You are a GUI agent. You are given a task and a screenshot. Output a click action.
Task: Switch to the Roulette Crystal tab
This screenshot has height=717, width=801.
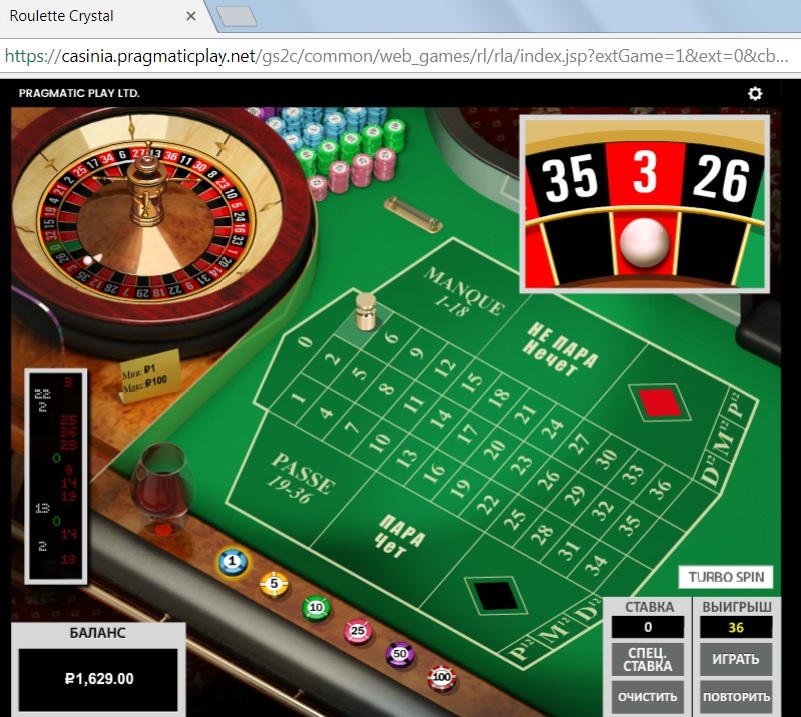click(x=102, y=16)
